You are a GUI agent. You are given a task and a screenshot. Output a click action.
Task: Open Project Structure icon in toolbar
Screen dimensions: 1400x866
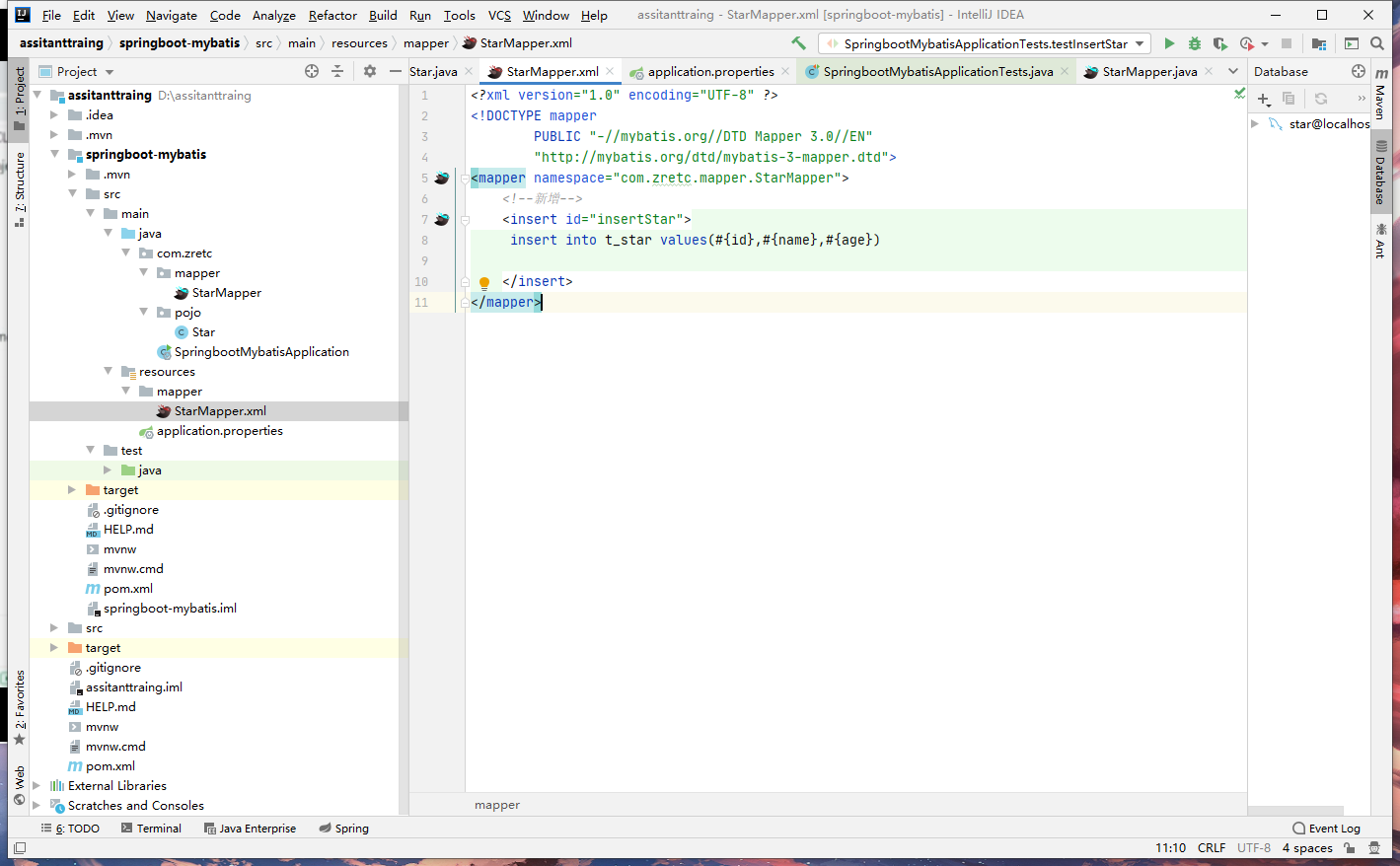pos(1319,43)
